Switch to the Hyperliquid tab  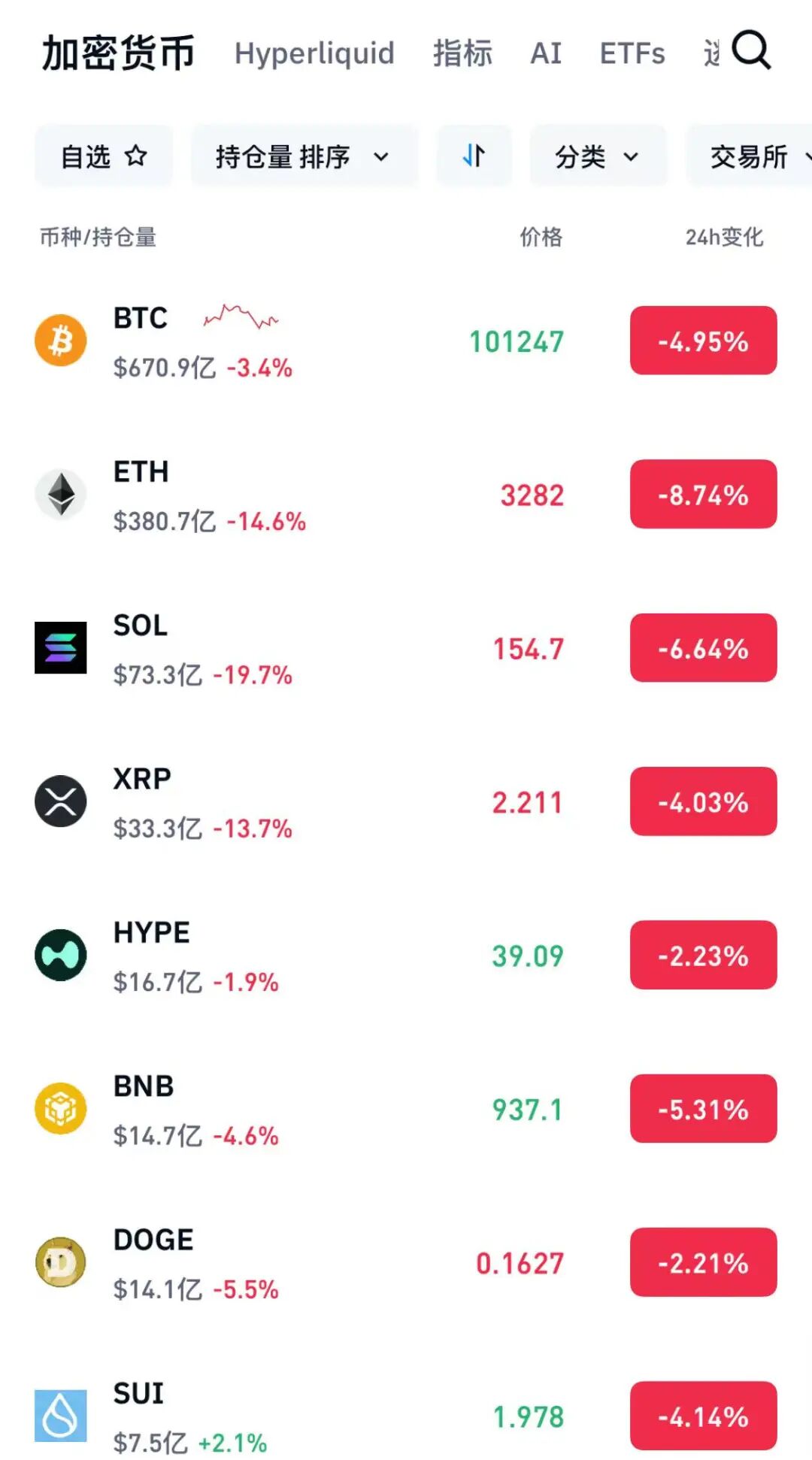314,53
